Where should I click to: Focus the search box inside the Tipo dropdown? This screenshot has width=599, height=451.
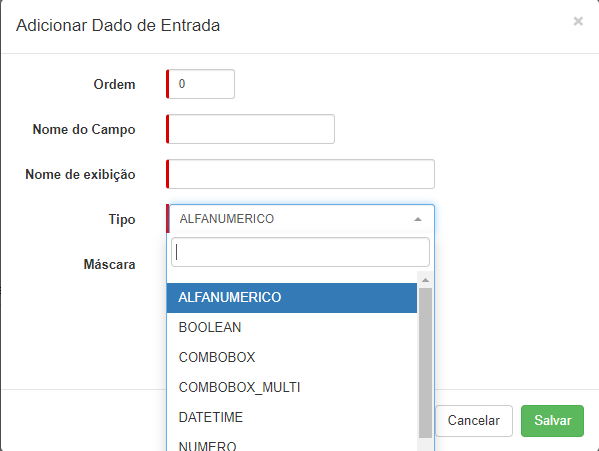click(301, 252)
